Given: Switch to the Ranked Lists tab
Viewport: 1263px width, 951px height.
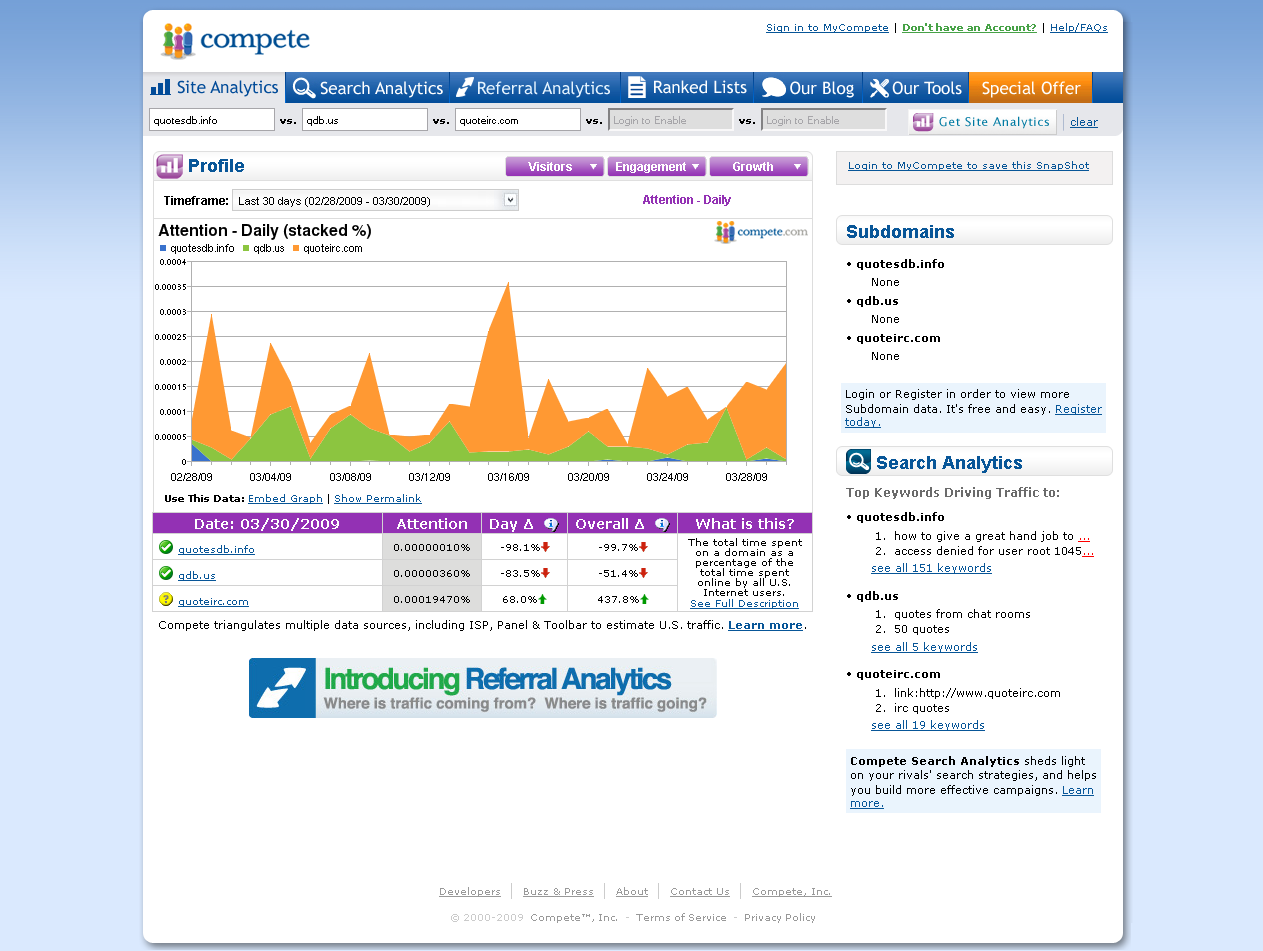Looking at the screenshot, I should (x=687, y=88).
